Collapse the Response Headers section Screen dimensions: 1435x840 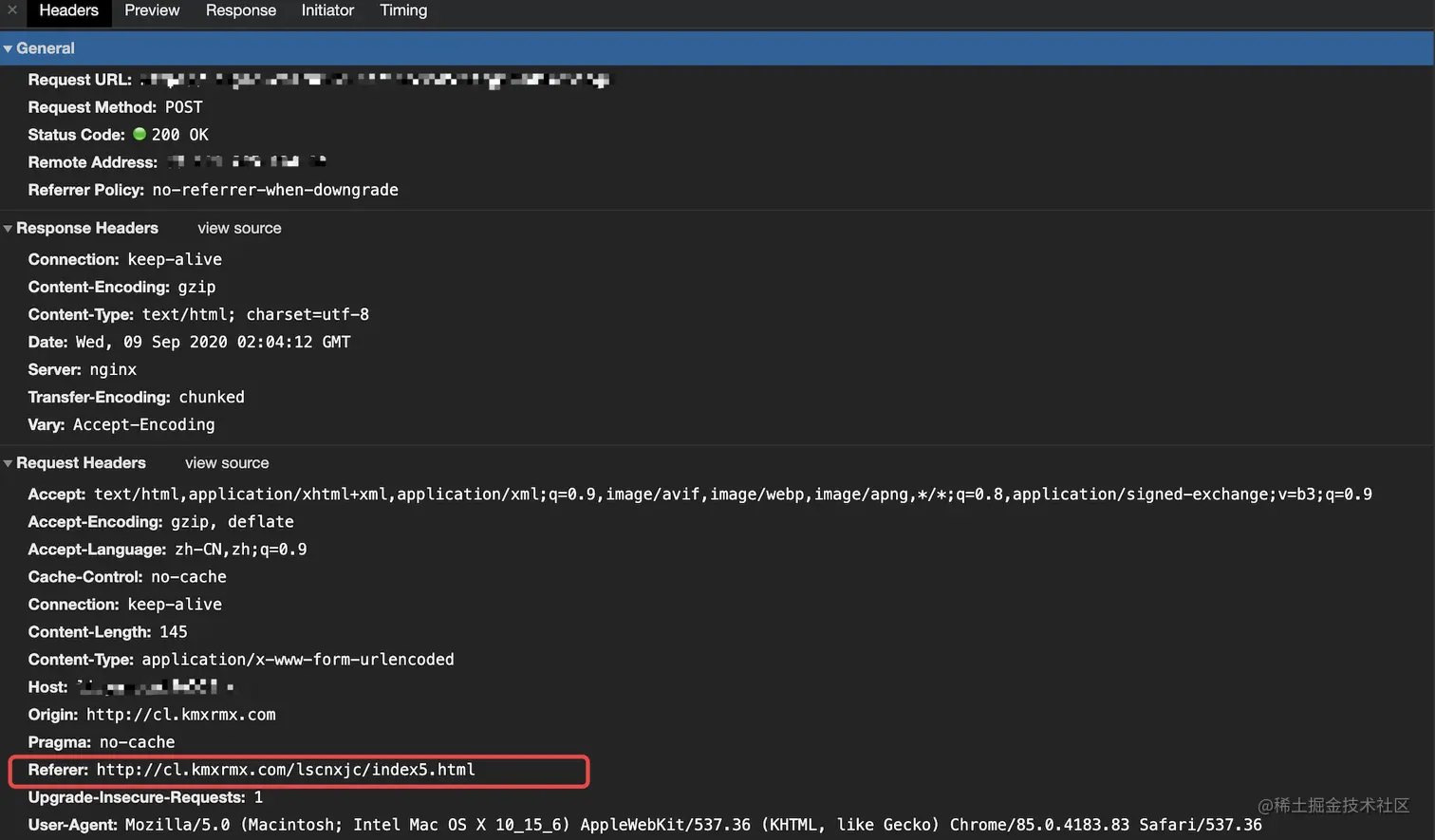coord(8,229)
